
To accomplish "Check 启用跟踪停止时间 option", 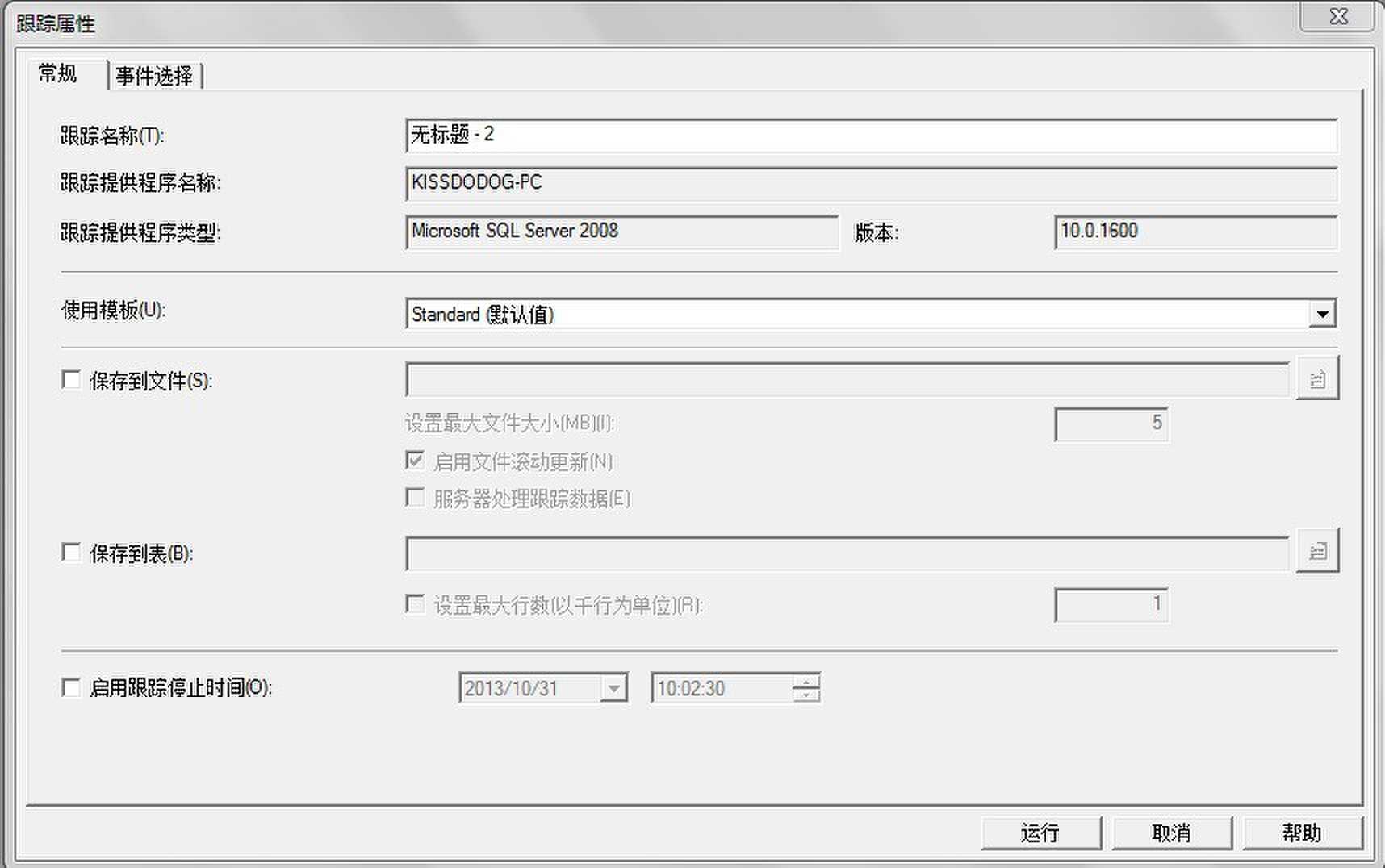I will pyautogui.click(x=69, y=687).
